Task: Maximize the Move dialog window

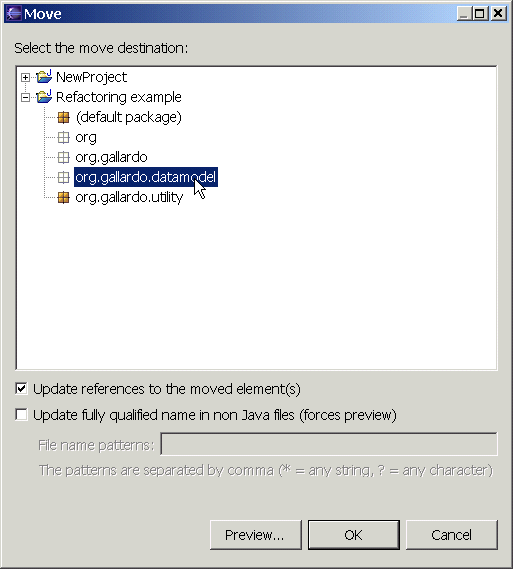Action: pyautogui.click(x=480, y=13)
